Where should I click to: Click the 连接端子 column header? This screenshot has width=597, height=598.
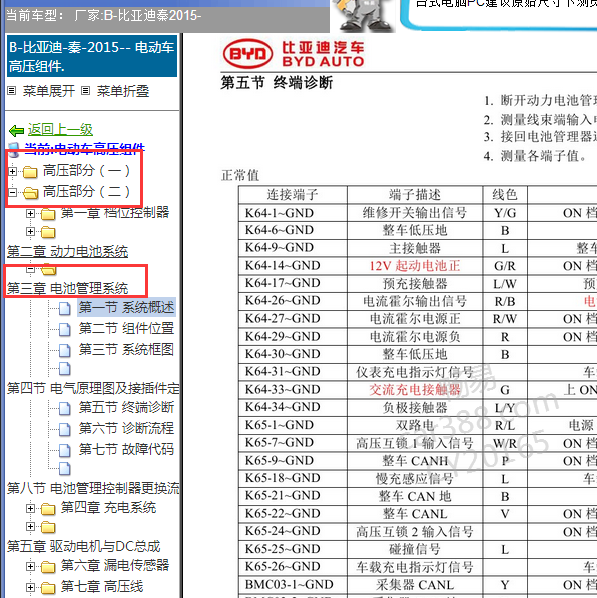(293, 195)
